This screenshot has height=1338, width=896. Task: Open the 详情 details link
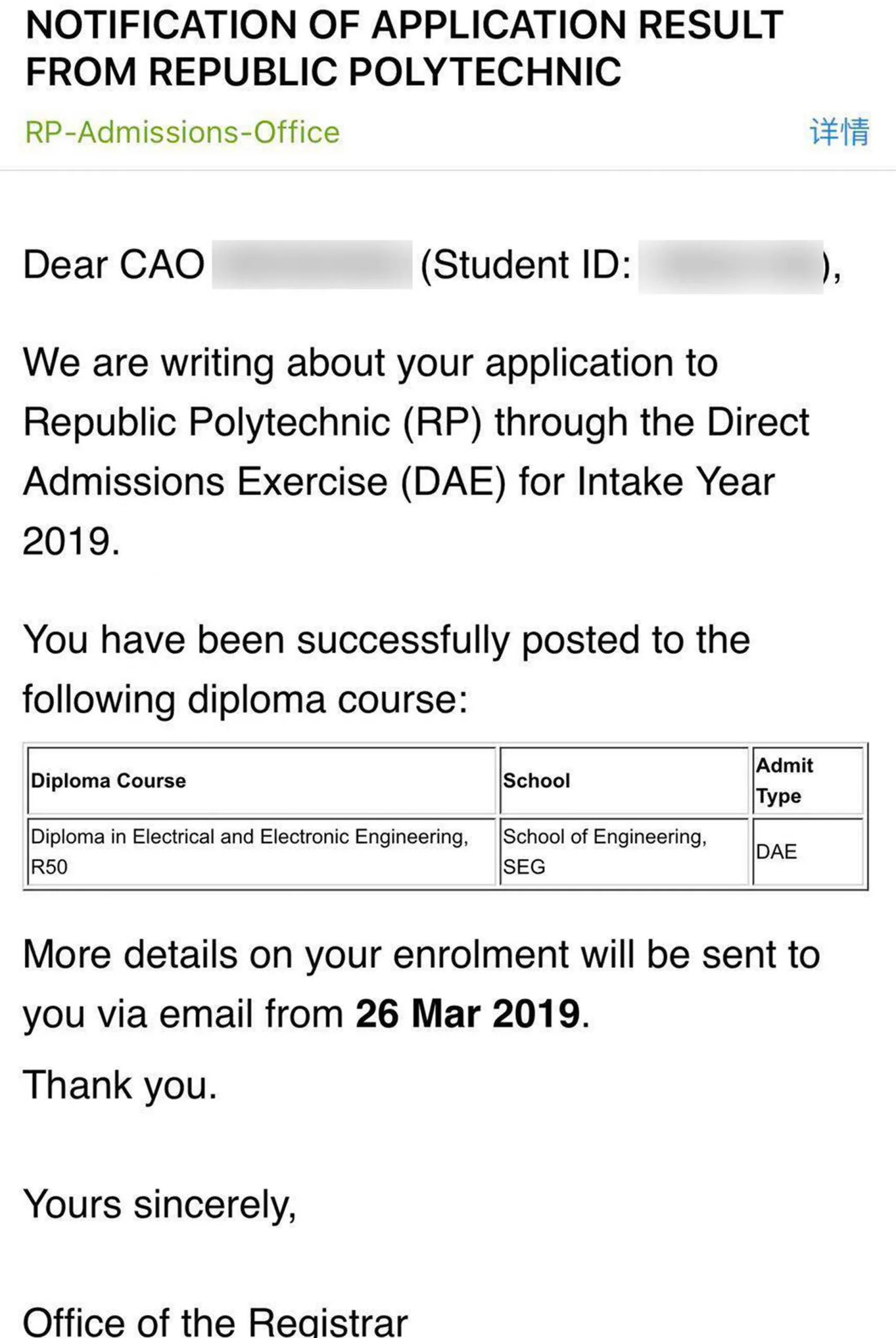pyautogui.click(x=840, y=132)
